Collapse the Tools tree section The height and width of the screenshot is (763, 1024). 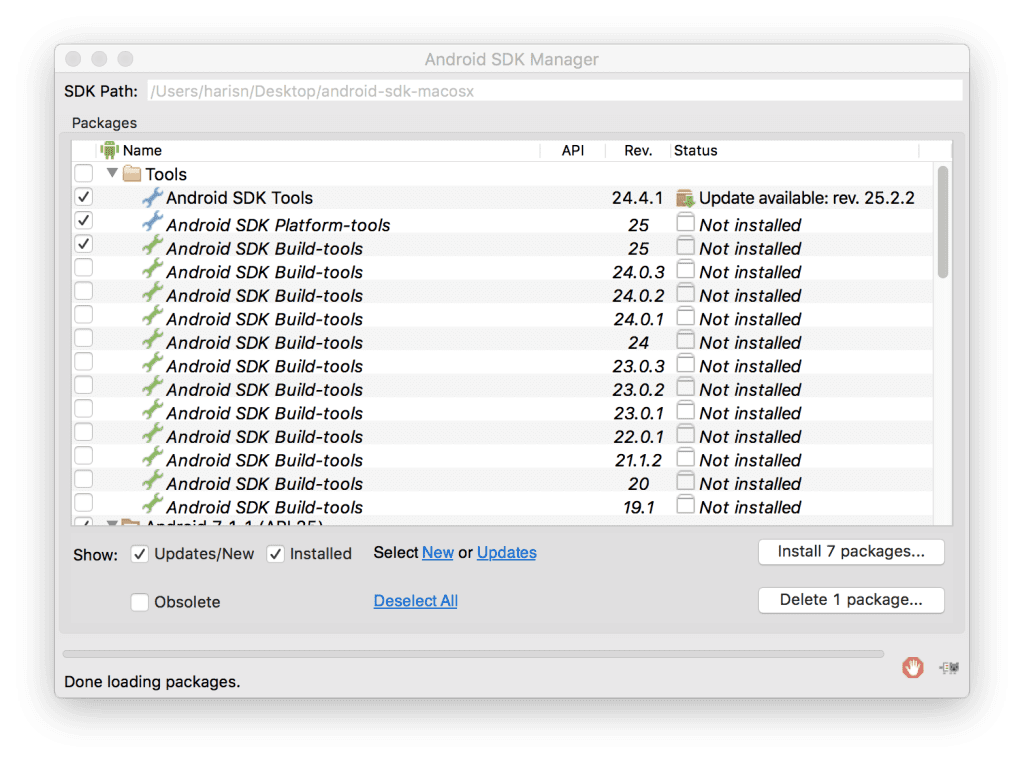[x=112, y=173]
